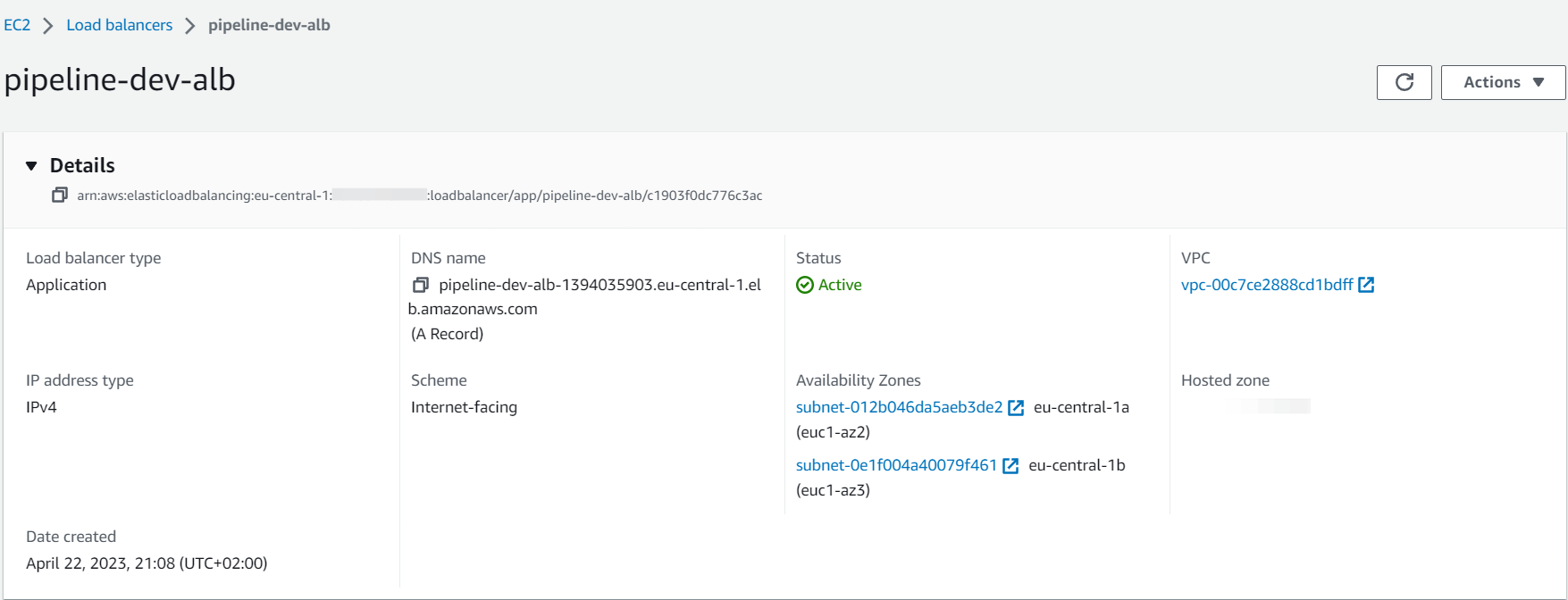This screenshot has width=1568, height=600.
Task: Click external icon beside subnet-012b046da5aeb3de2
Action: [x=1016, y=408]
